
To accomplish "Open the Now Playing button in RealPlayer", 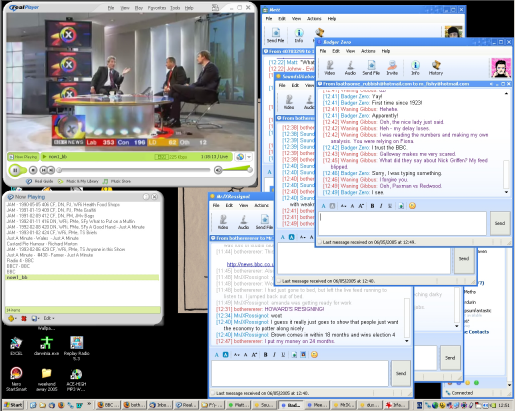I will [x=23, y=157].
